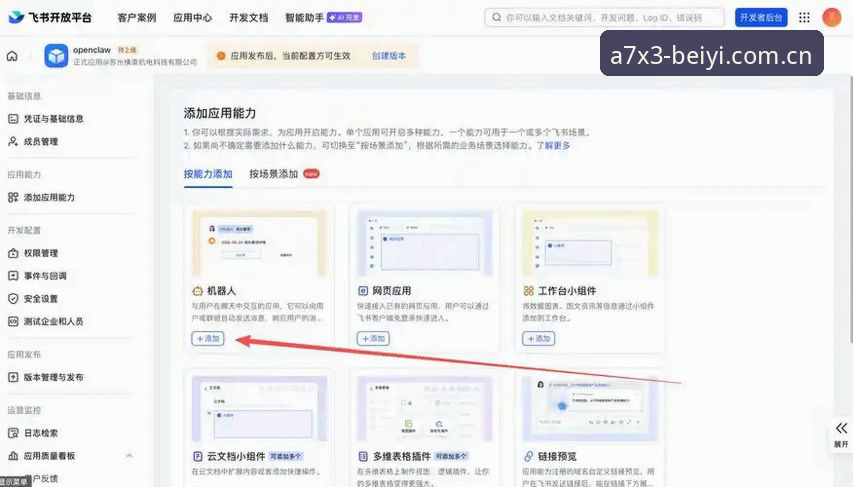Add the 机器人 capability
The height and width of the screenshot is (487, 853).
[x=208, y=338]
